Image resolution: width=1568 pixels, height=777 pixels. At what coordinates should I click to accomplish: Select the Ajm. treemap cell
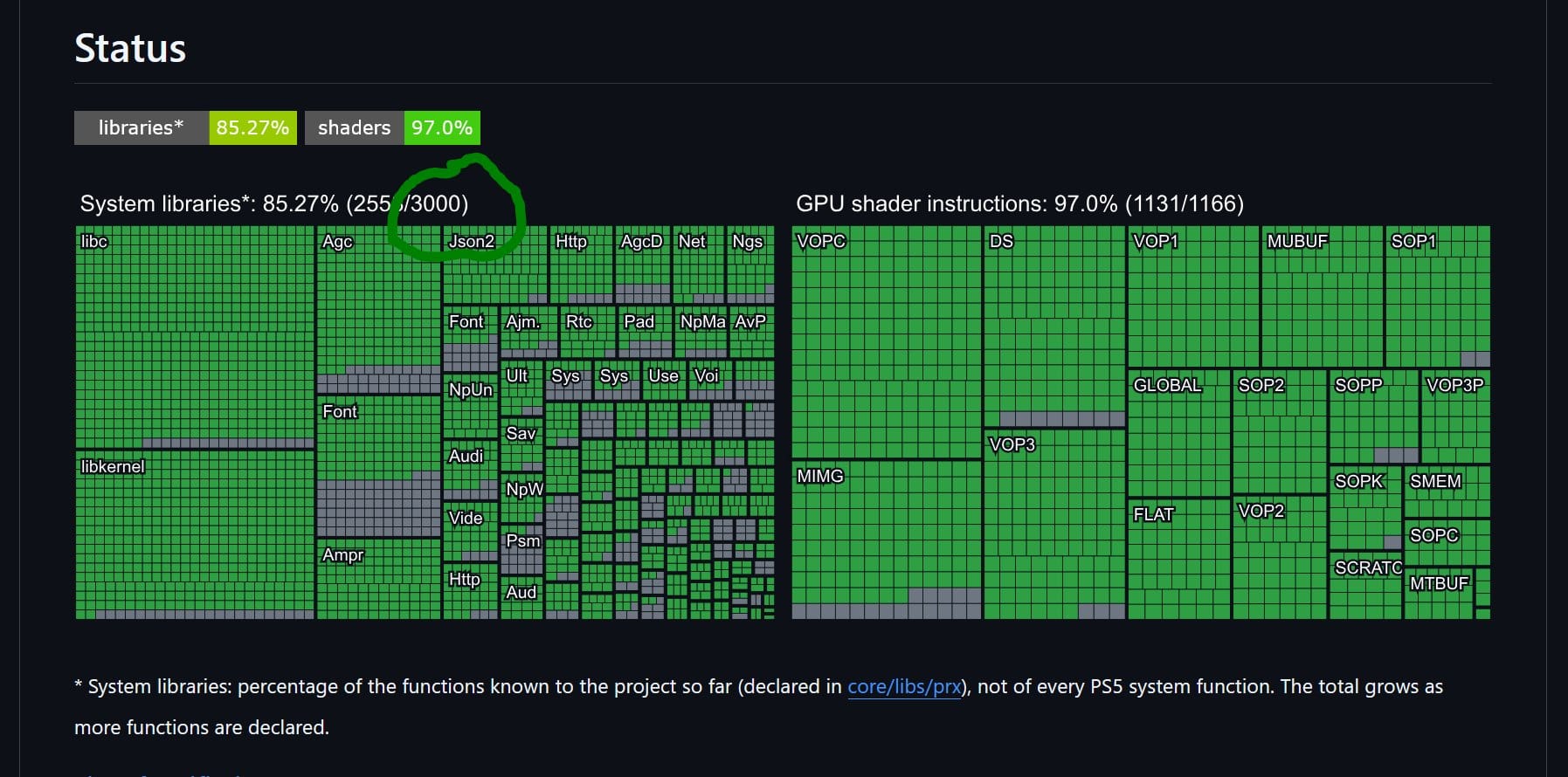pos(529,332)
